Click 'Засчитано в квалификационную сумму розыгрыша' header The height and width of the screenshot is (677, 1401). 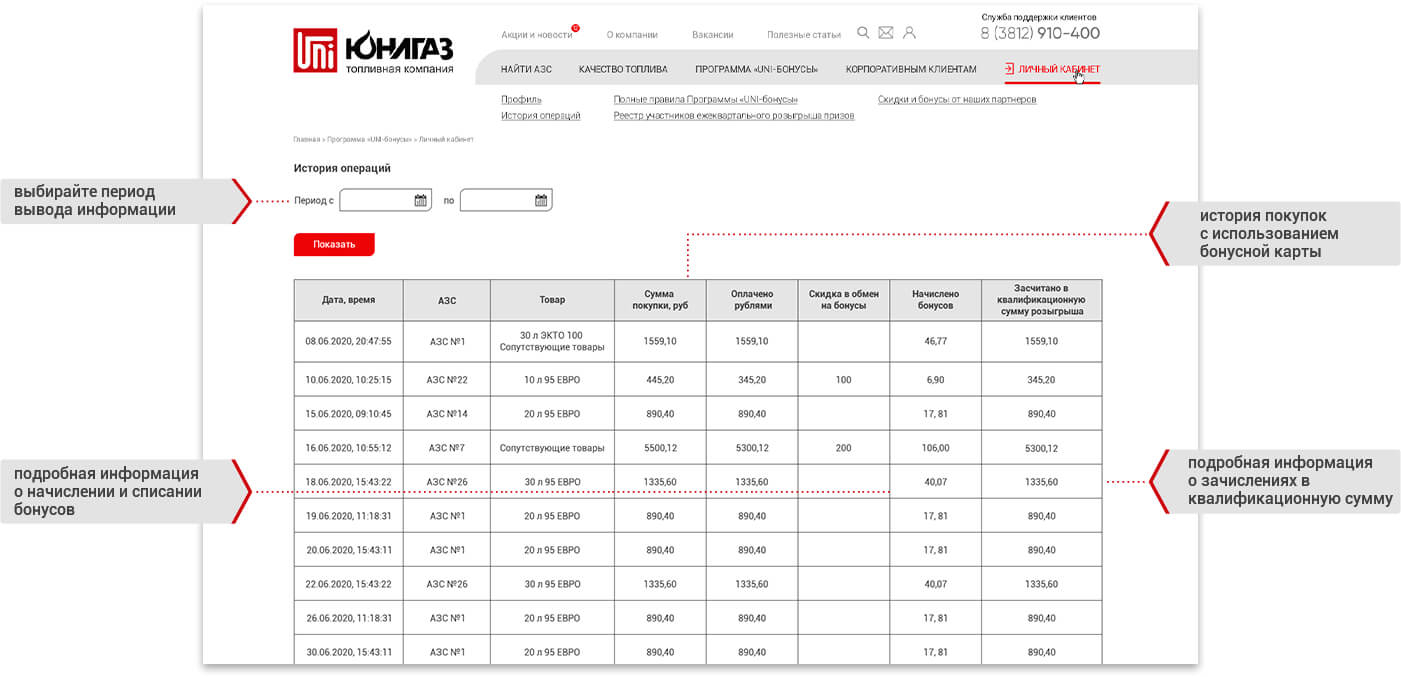click(x=1042, y=300)
